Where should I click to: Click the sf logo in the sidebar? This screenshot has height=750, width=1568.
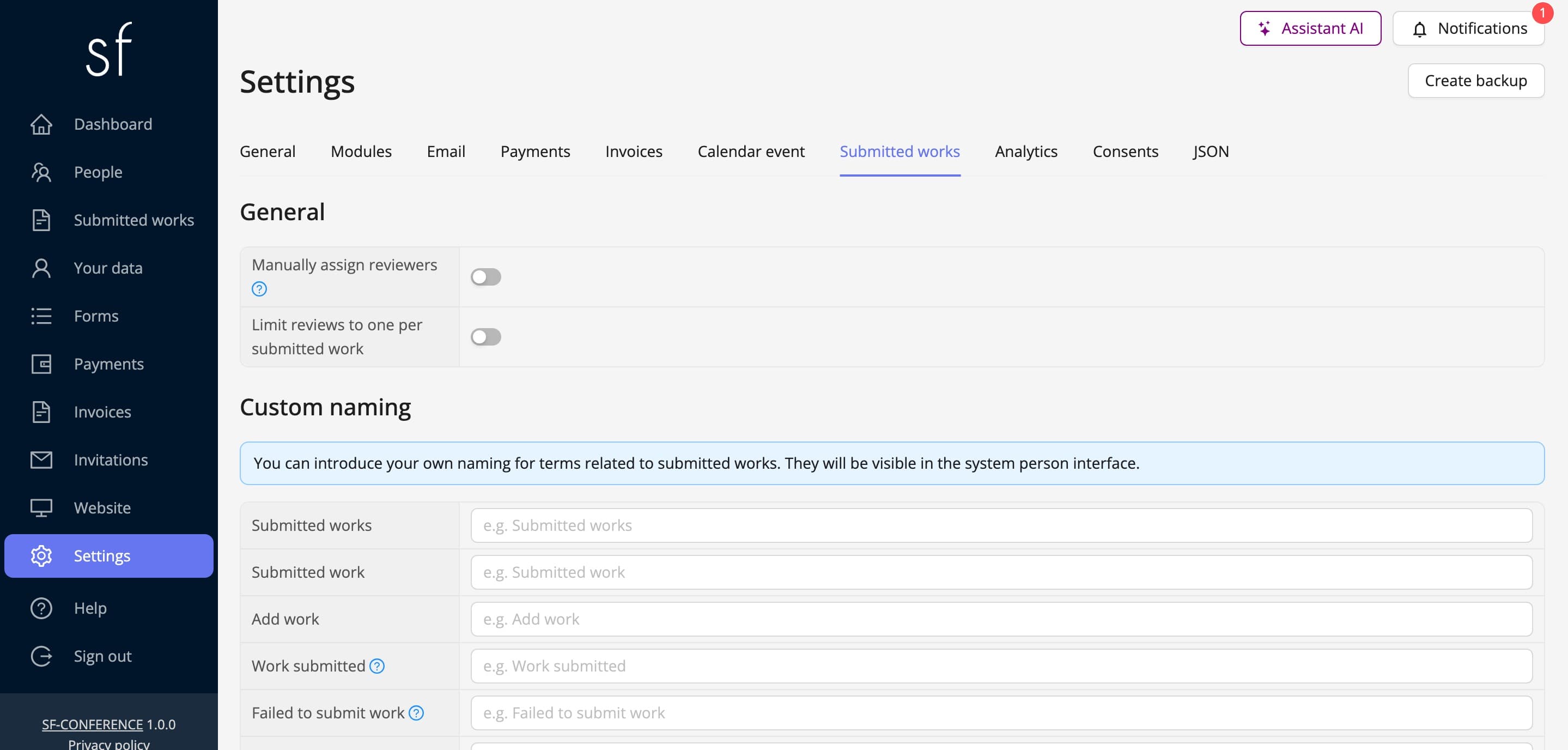(108, 49)
